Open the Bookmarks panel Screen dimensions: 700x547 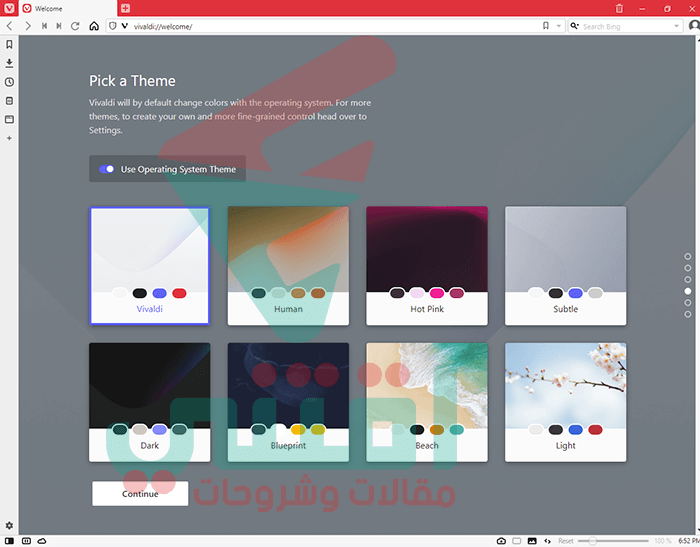(9, 44)
